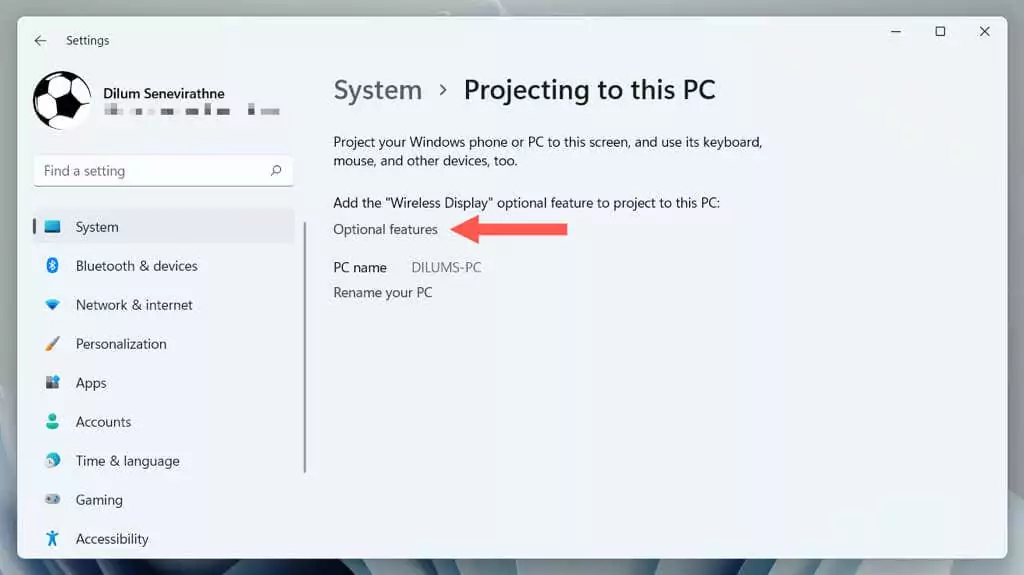
Task: Open Dilum Senevirathne account name
Action: (164, 93)
